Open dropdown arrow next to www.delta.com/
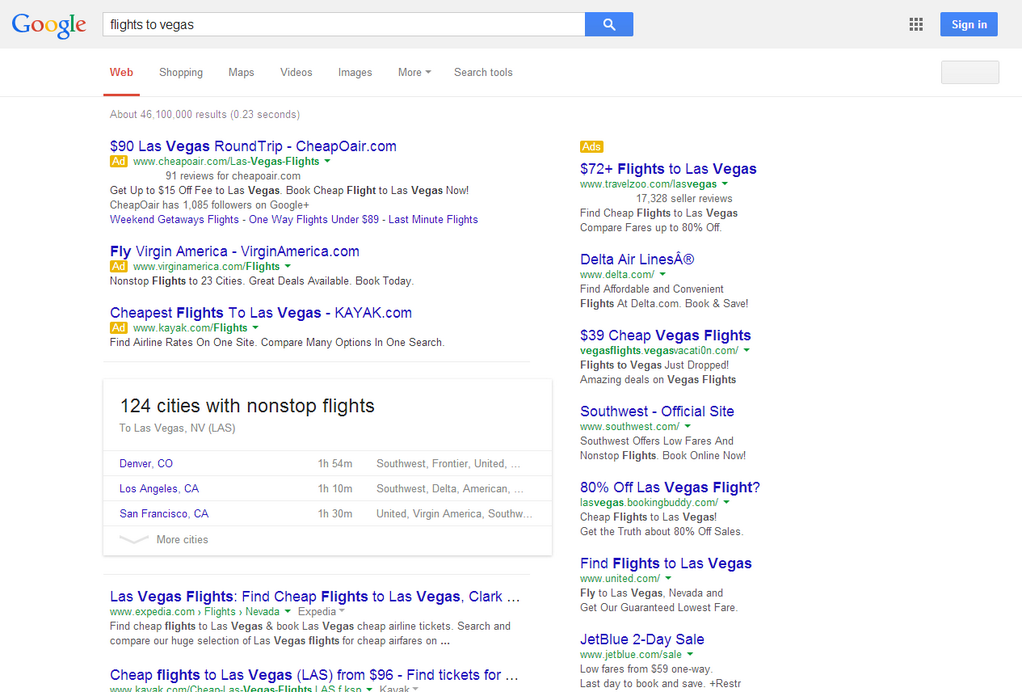The height and width of the screenshot is (692, 1022). 662,274
